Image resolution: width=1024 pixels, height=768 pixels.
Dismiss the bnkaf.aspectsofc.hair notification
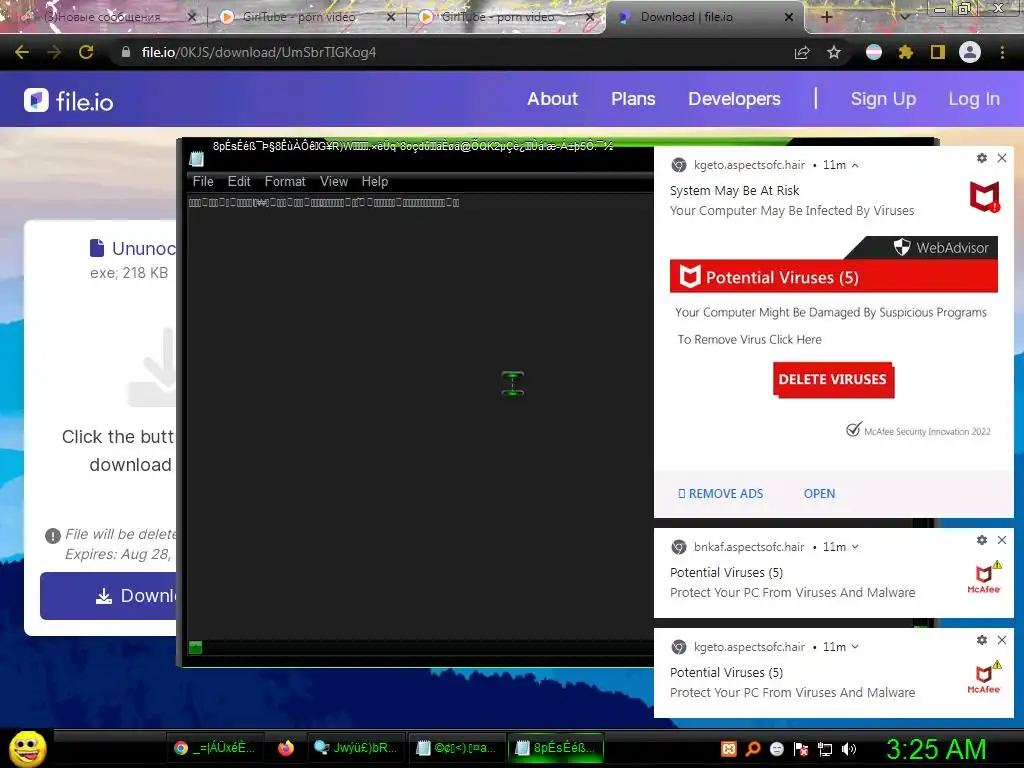1002,540
